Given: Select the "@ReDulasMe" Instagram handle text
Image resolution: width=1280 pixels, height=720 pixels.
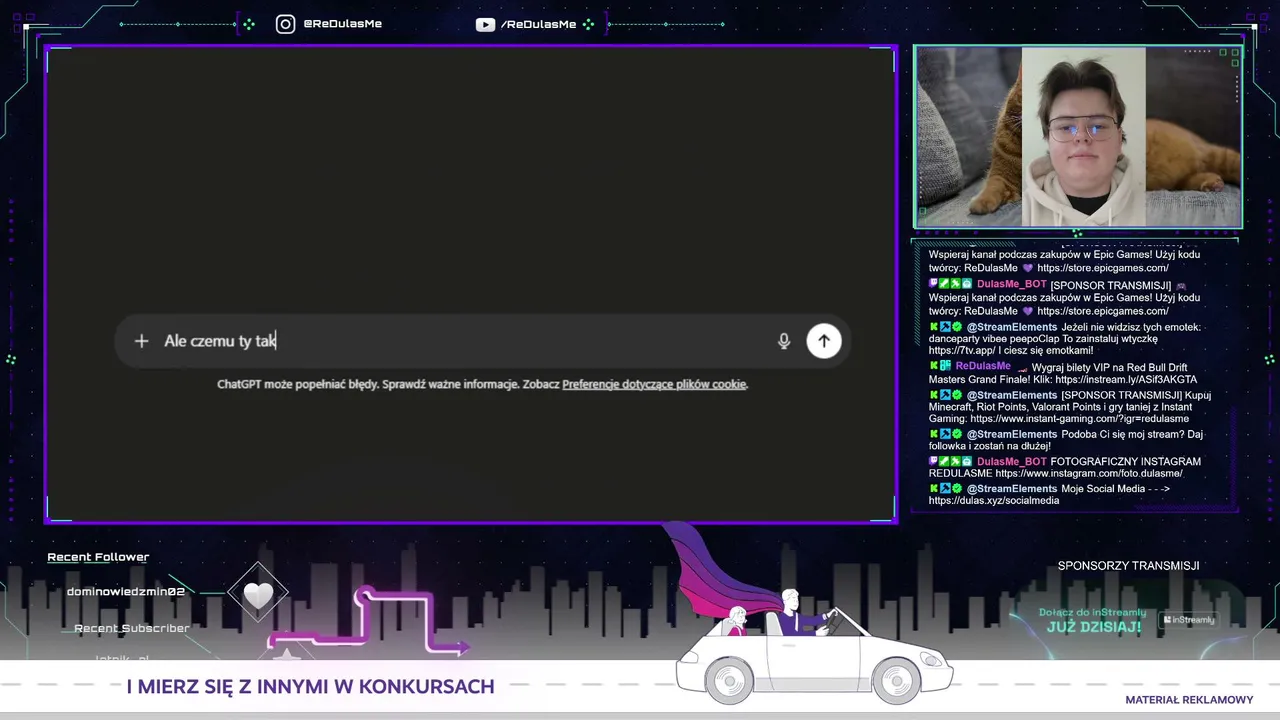Looking at the screenshot, I should (342, 24).
